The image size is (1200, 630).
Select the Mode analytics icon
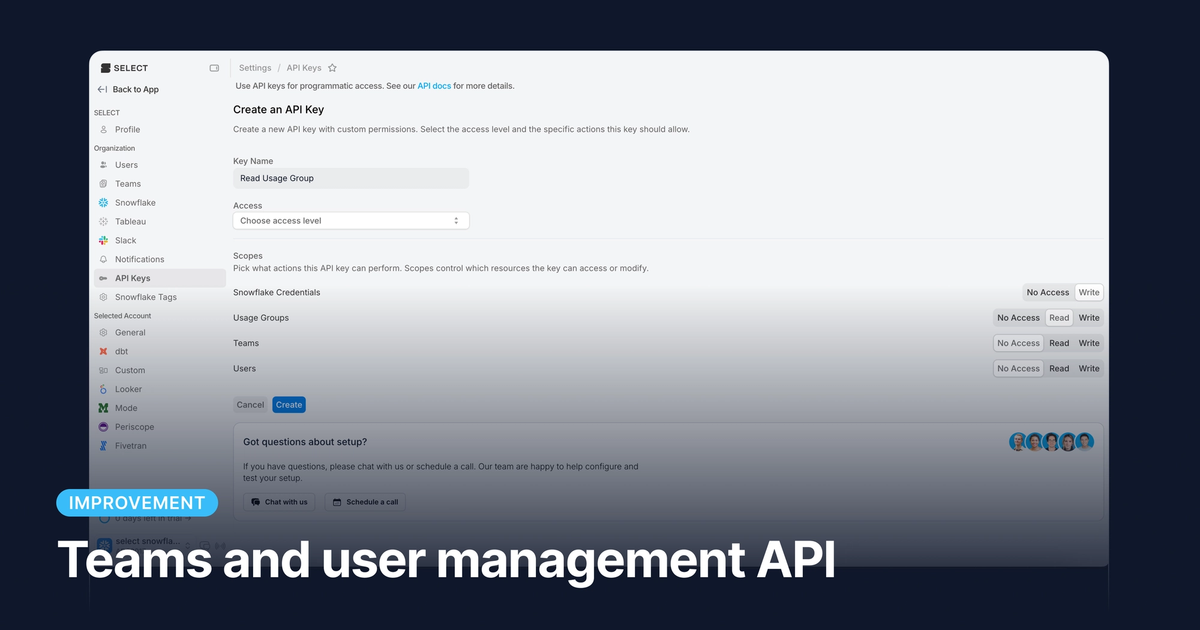point(102,408)
